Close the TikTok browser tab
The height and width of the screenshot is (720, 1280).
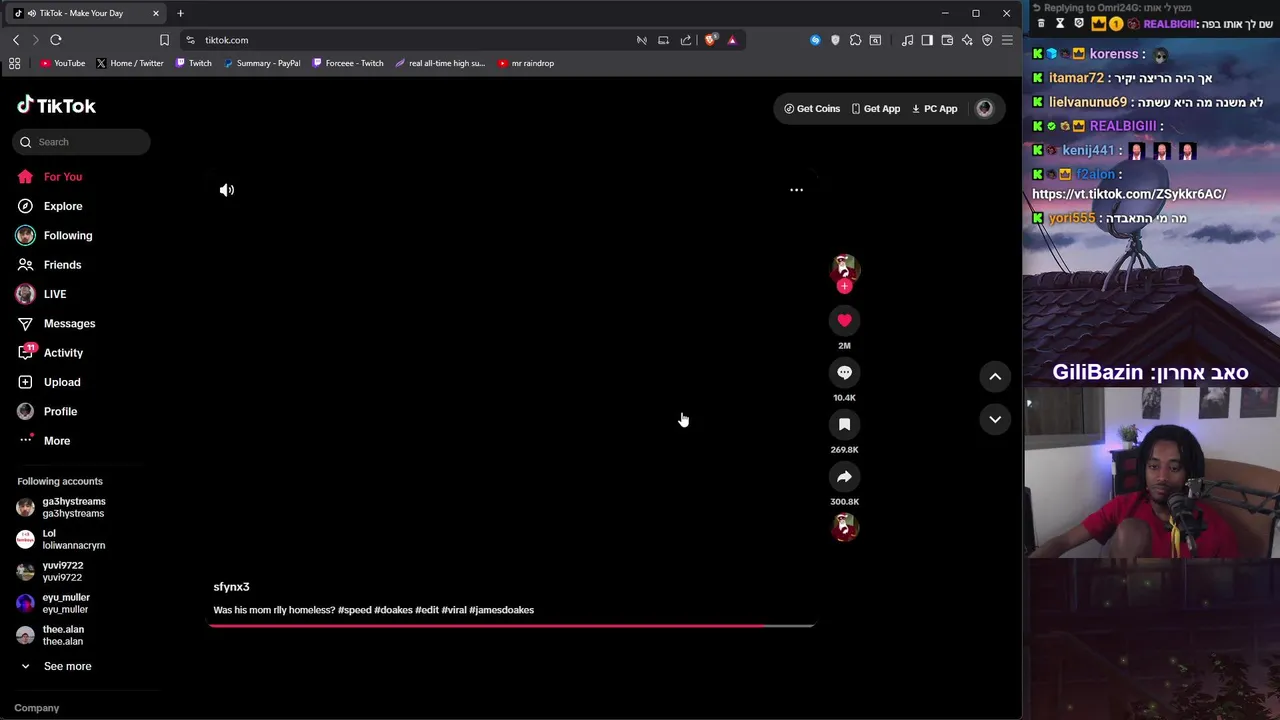click(156, 13)
